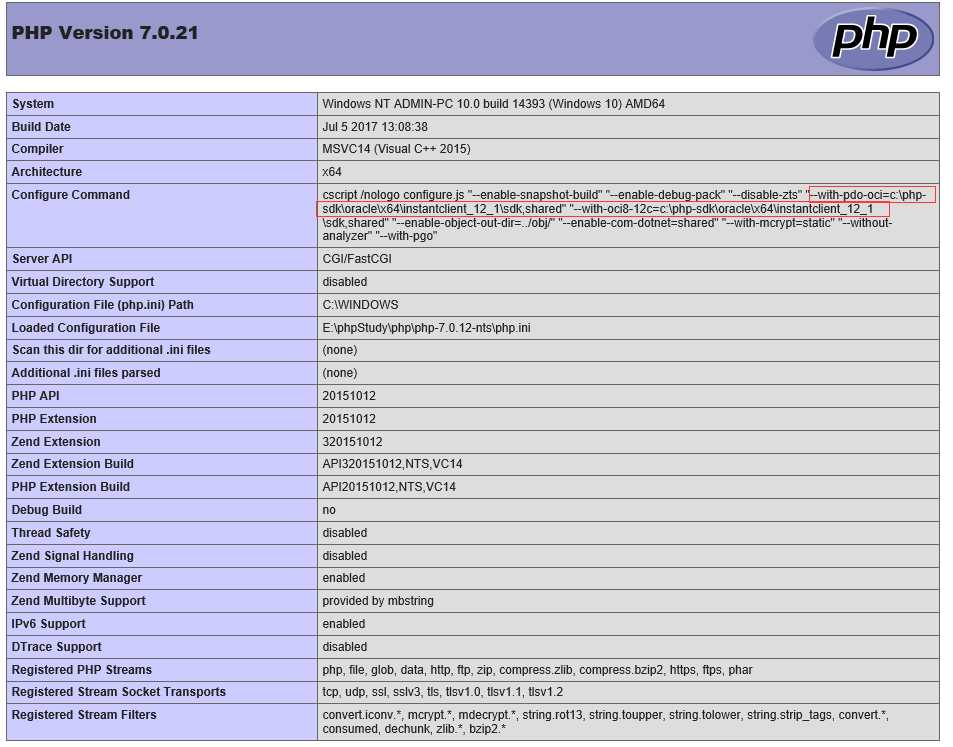953x747 pixels.
Task: Click 'enabled' in the IPv6 Support row
Action: pos(343,624)
